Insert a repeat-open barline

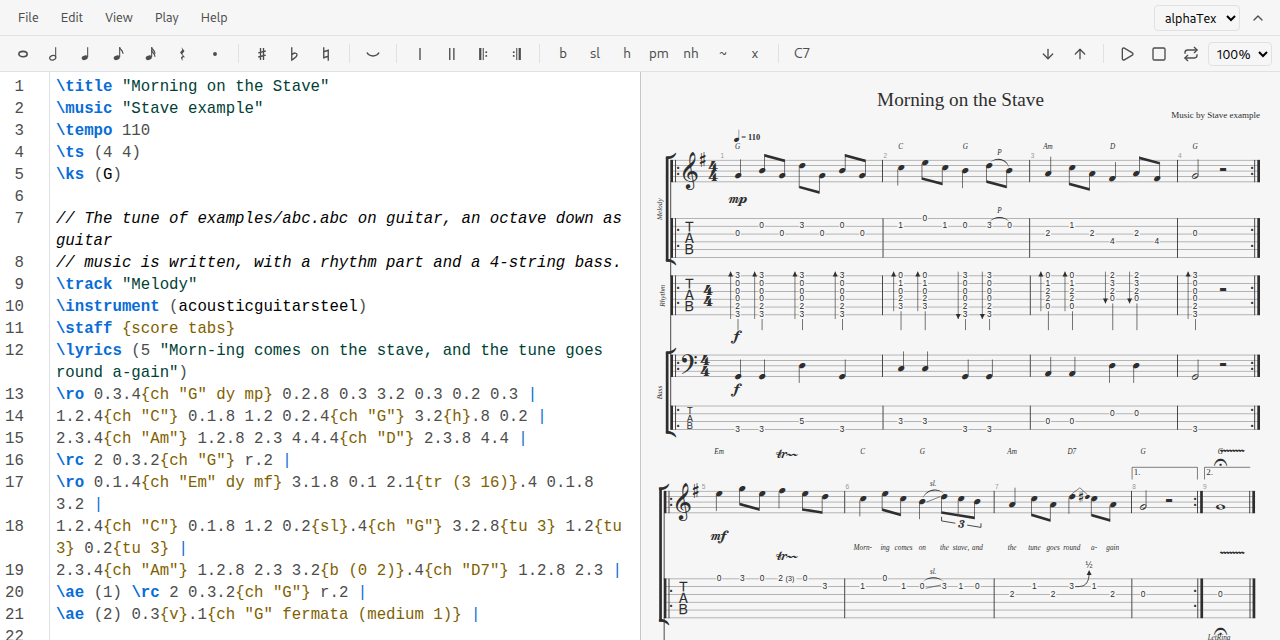pos(484,54)
